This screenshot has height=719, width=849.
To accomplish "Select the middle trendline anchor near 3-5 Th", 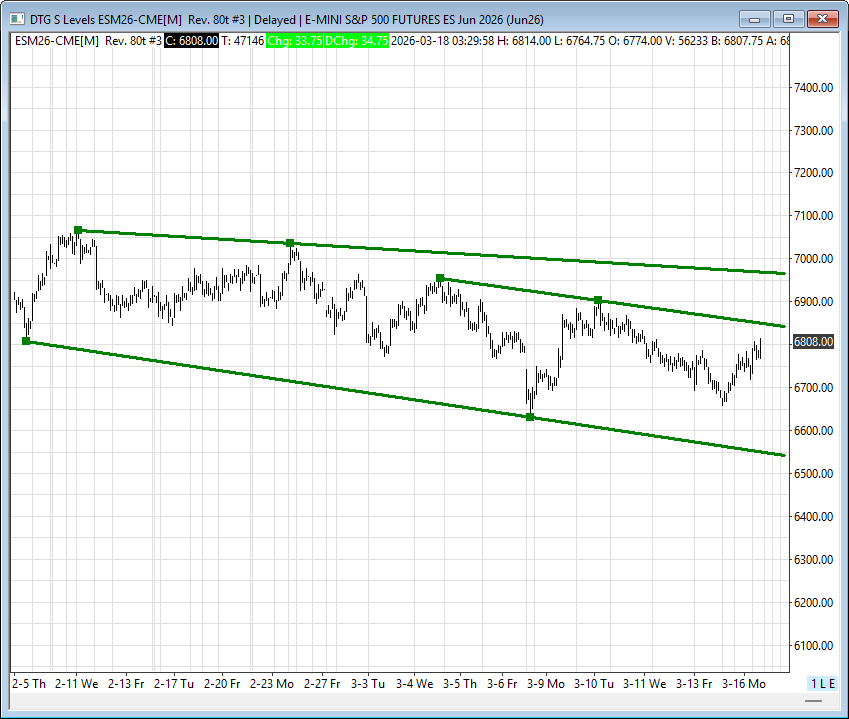I will pos(440,278).
